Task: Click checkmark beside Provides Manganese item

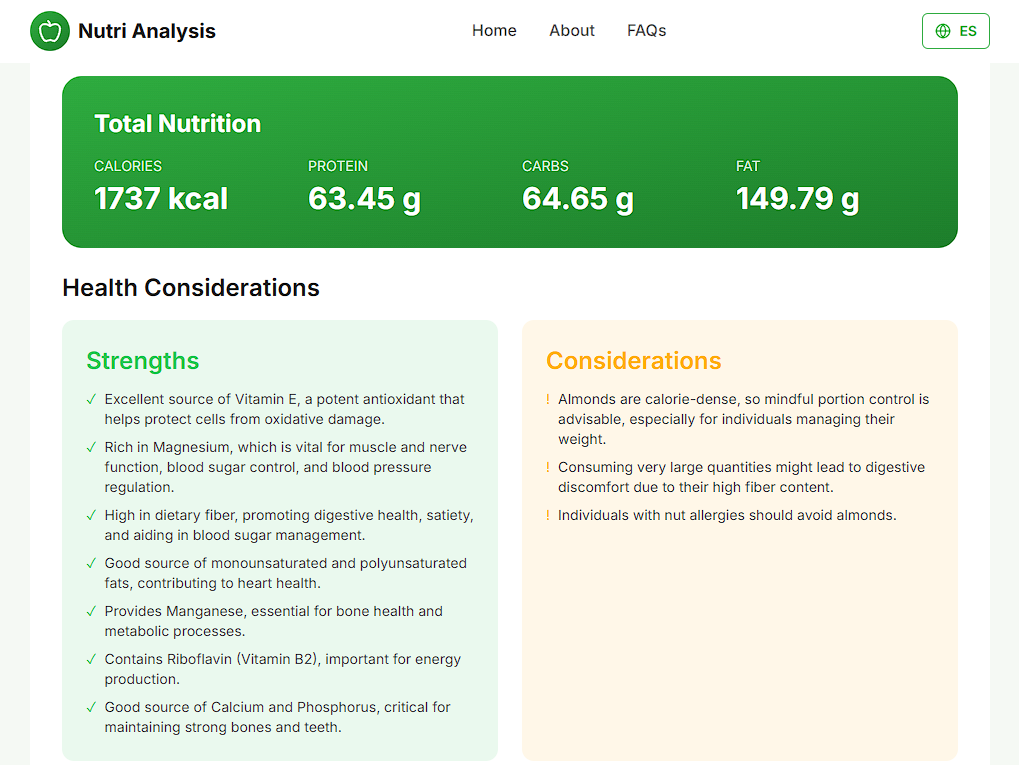Action: (x=91, y=611)
